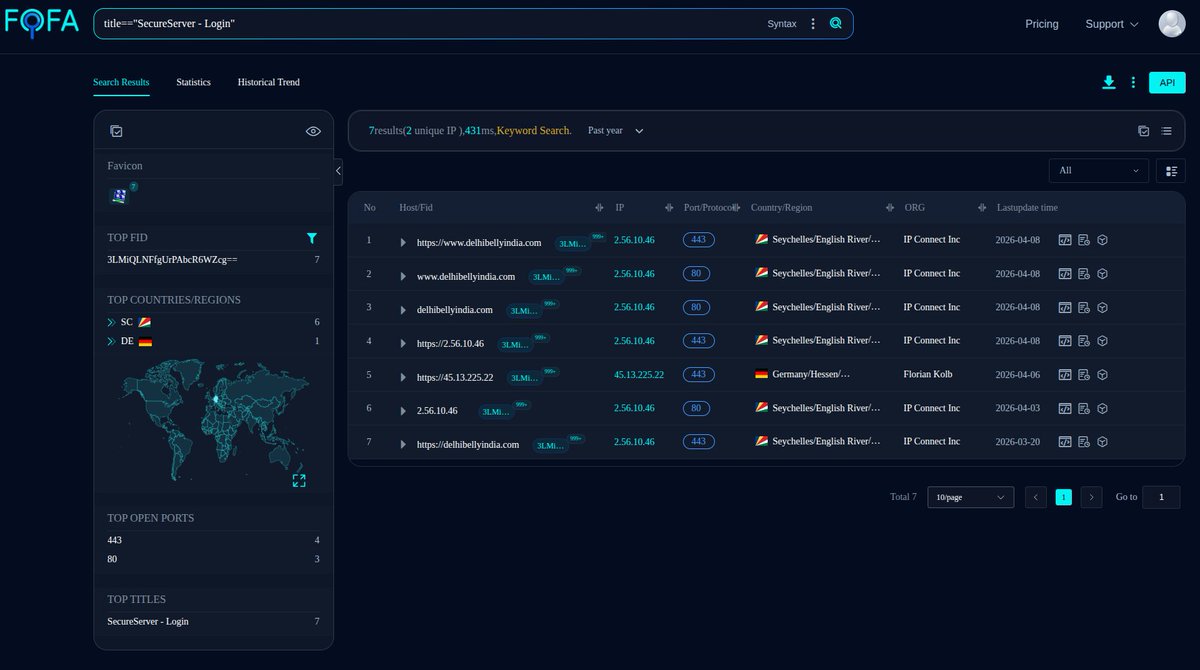The image size is (1200, 670).
Task: Switch to the Search Results tab
Action: click(x=121, y=82)
